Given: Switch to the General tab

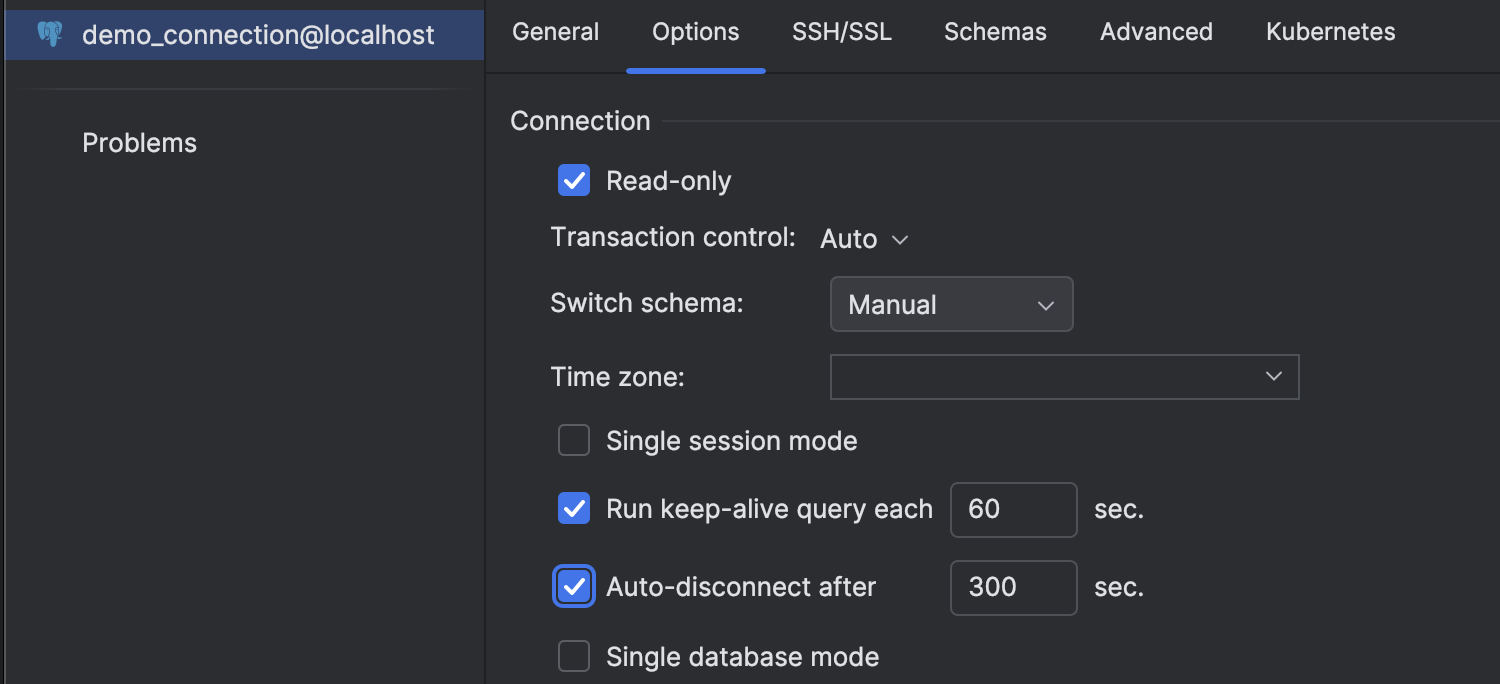Looking at the screenshot, I should 555,32.
